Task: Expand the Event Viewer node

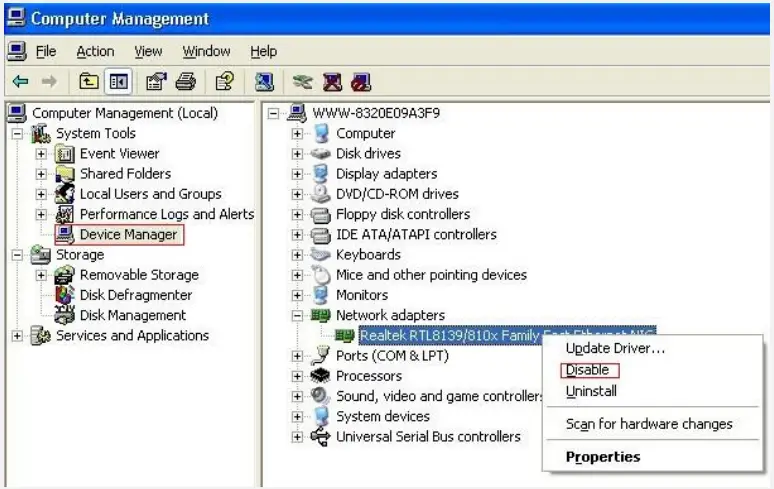Action: (41, 154)
